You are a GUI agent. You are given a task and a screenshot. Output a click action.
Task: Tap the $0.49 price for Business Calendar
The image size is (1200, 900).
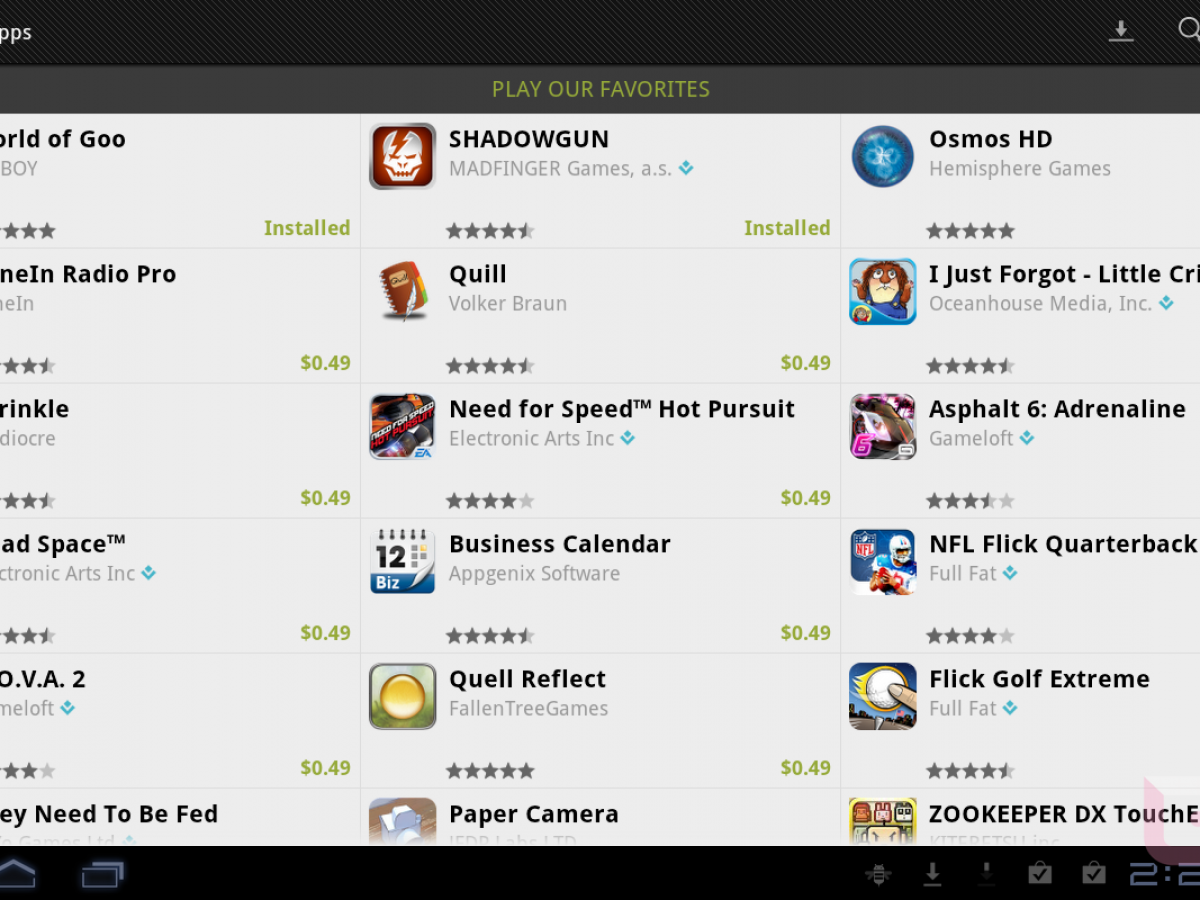[806, 632]
